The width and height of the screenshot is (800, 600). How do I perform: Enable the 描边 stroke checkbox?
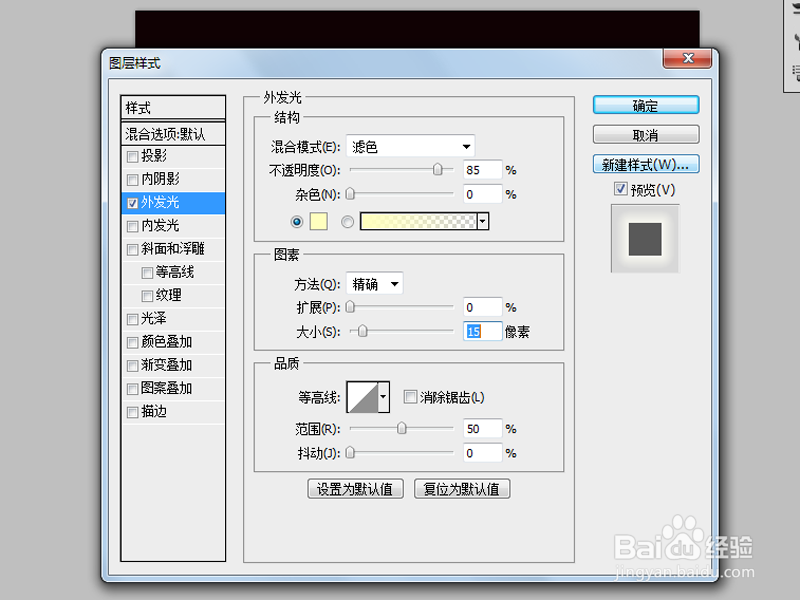click(x=133, y=412)
